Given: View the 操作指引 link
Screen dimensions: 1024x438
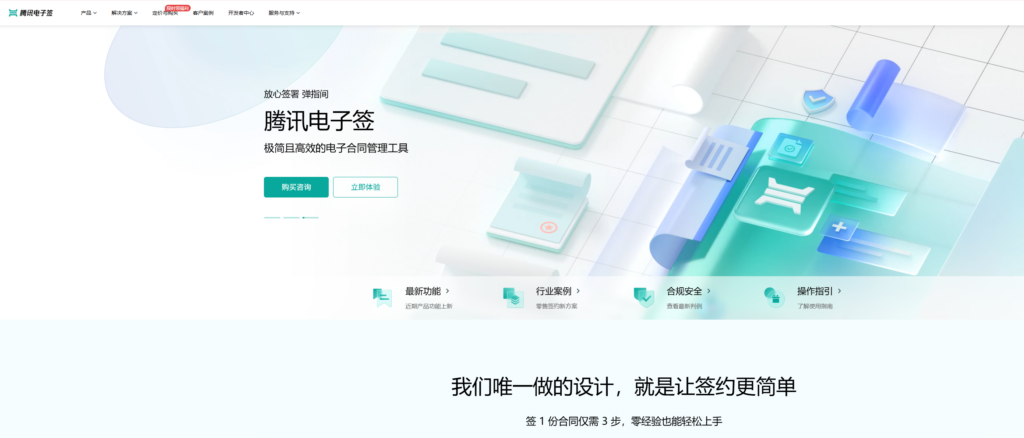Looking at the screenshot, I should [818, 291].
